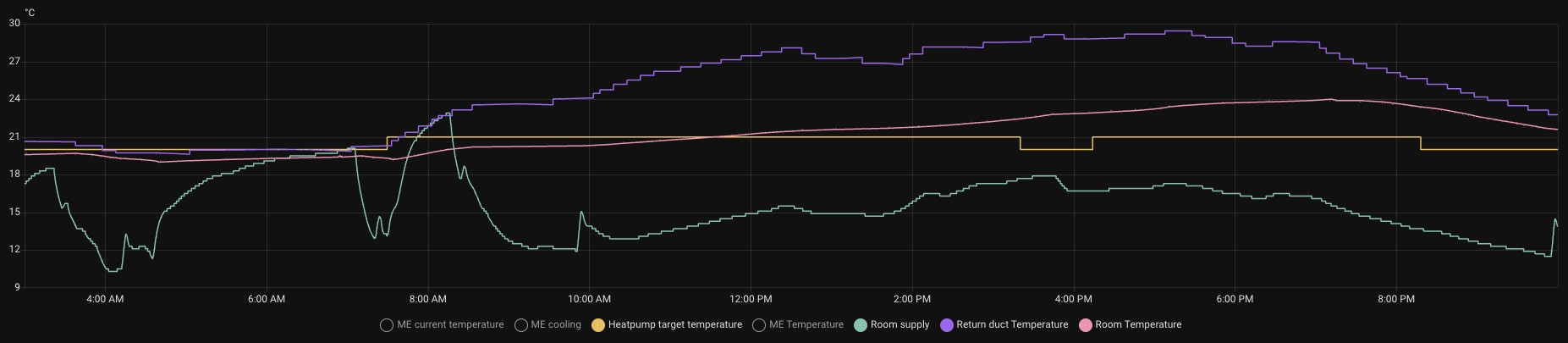Click the pink Room Temperature legend dot
This screenshot has height=343, width=1568.
point(1086,325)
